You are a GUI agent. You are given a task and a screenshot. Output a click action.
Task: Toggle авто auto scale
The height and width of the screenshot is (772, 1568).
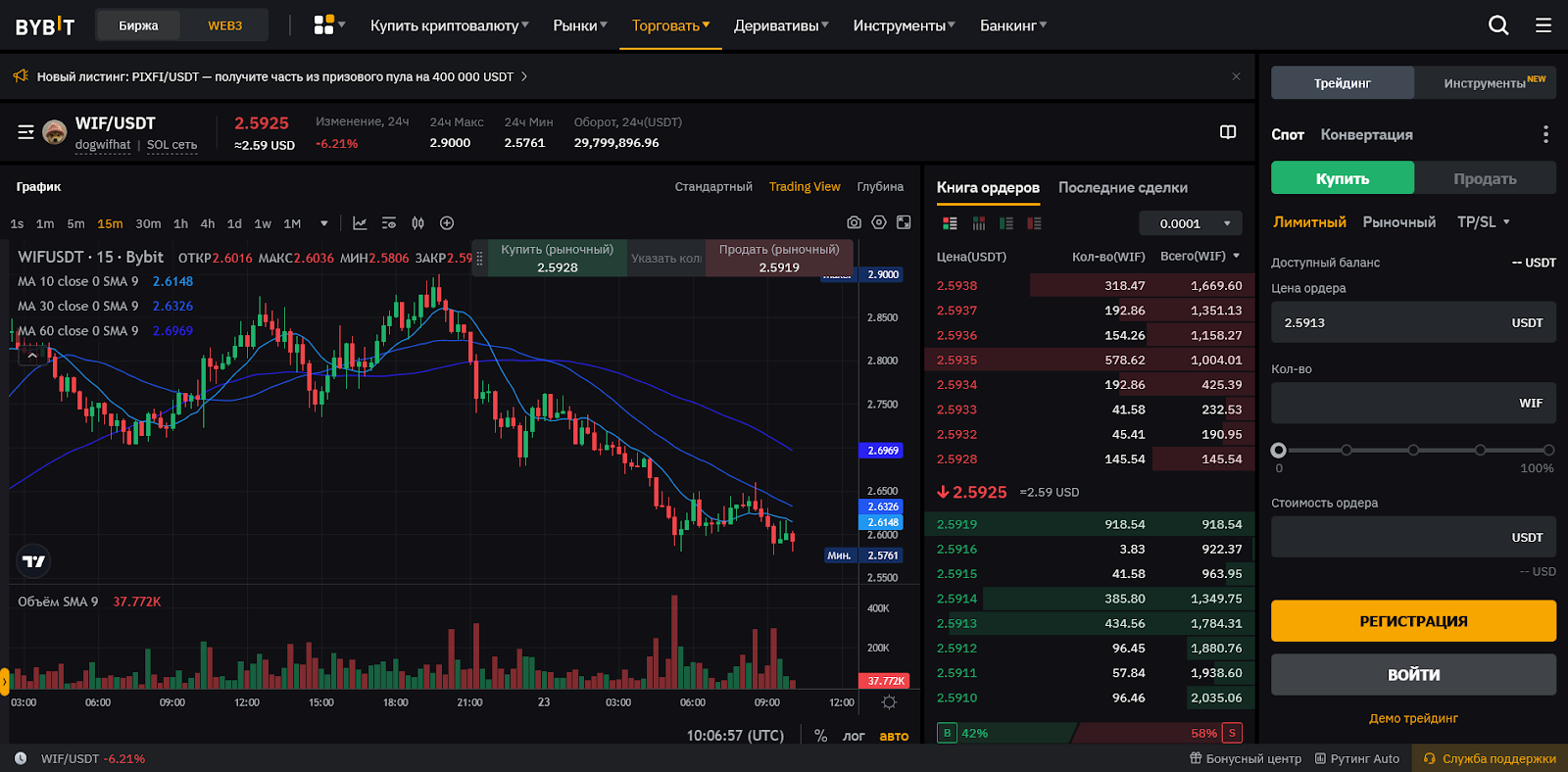pyautogui.click(x=894, y=736)
